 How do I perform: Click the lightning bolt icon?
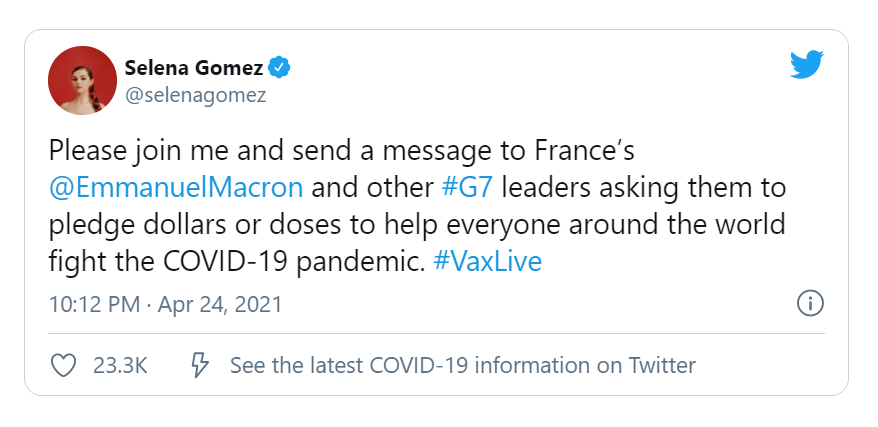coord(199,365)
